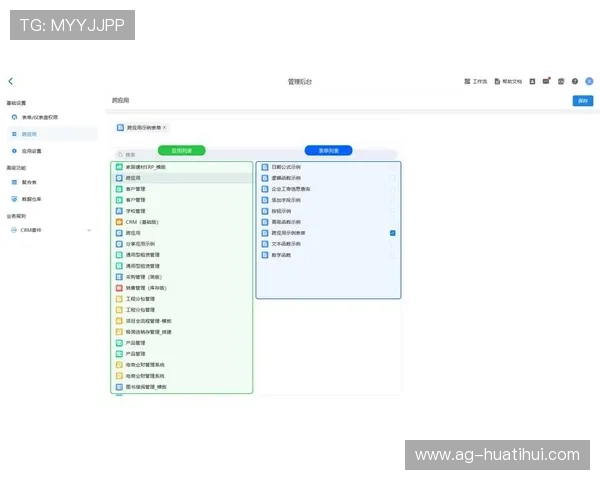The image size is (600, 480).
Task: Select 学校管理 in the app list
Action: [x=182, y=211]
